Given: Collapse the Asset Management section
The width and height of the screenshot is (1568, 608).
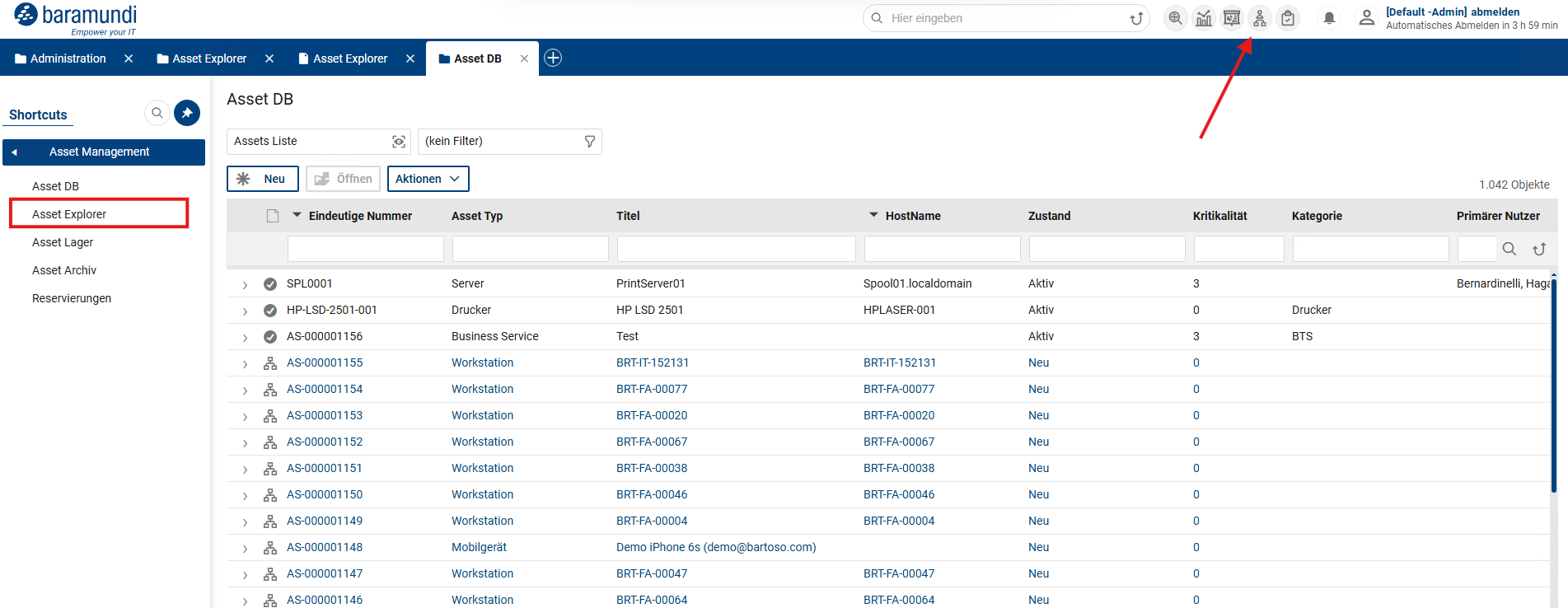Looking at the screenshot, I should click(x=15, y=152).
